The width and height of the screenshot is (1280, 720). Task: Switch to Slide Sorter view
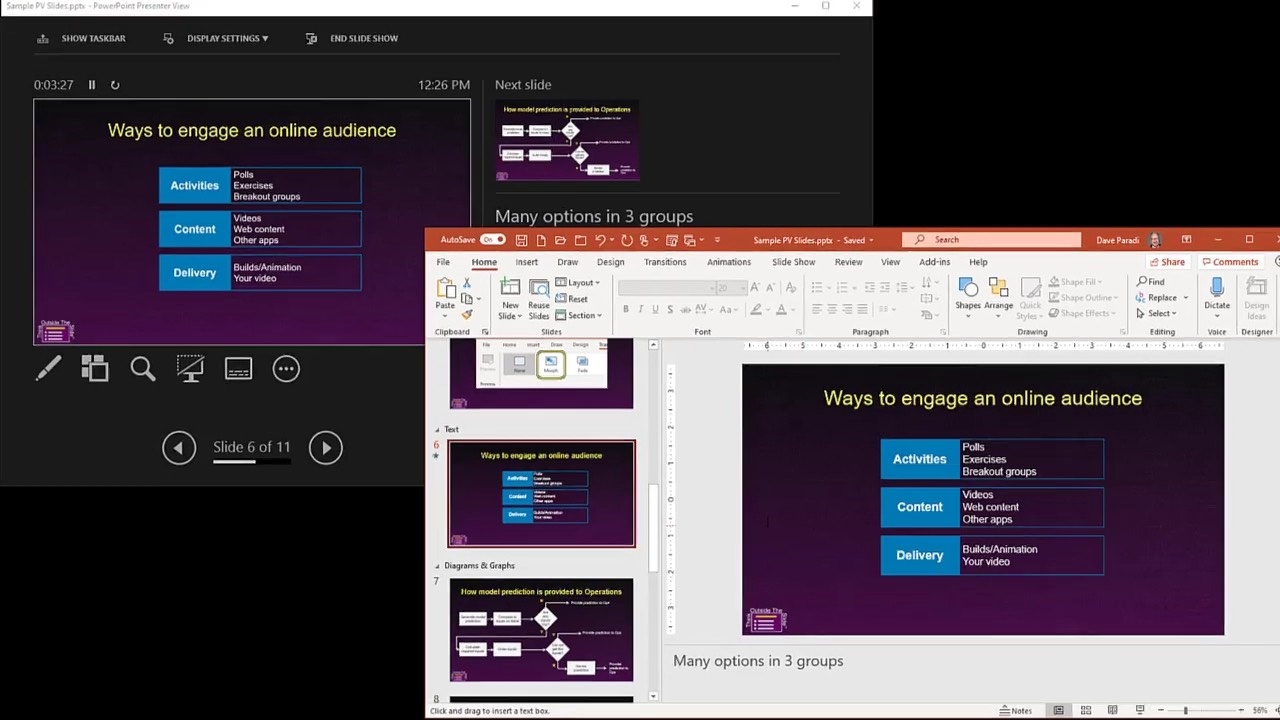point(1085,710)
